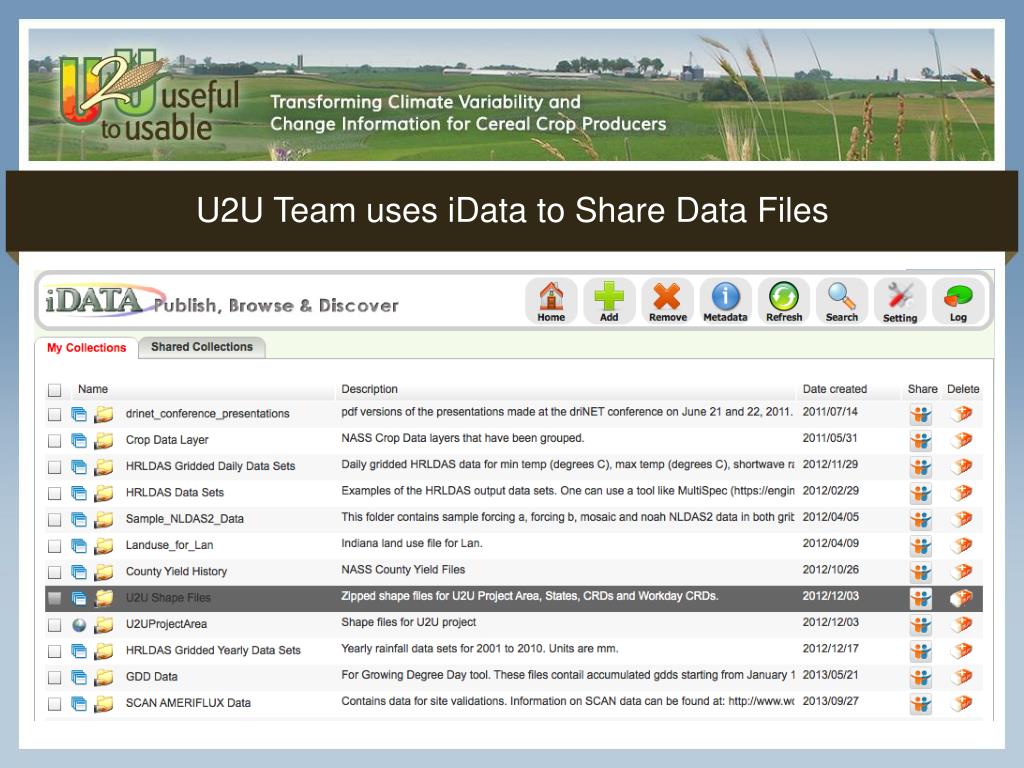This screenshot has height=768, width=1024.
Task: Switch to the My Collections tab
Action: [86, 347]
